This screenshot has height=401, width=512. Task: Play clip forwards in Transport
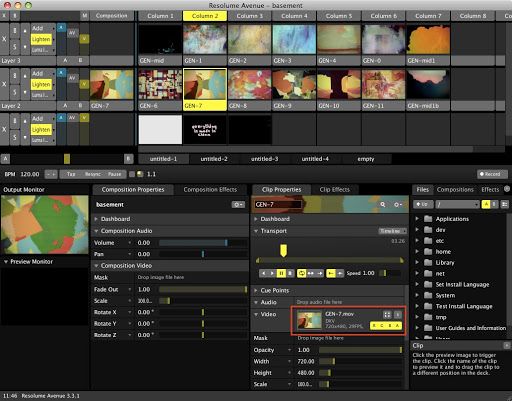[x=272, y=273]
